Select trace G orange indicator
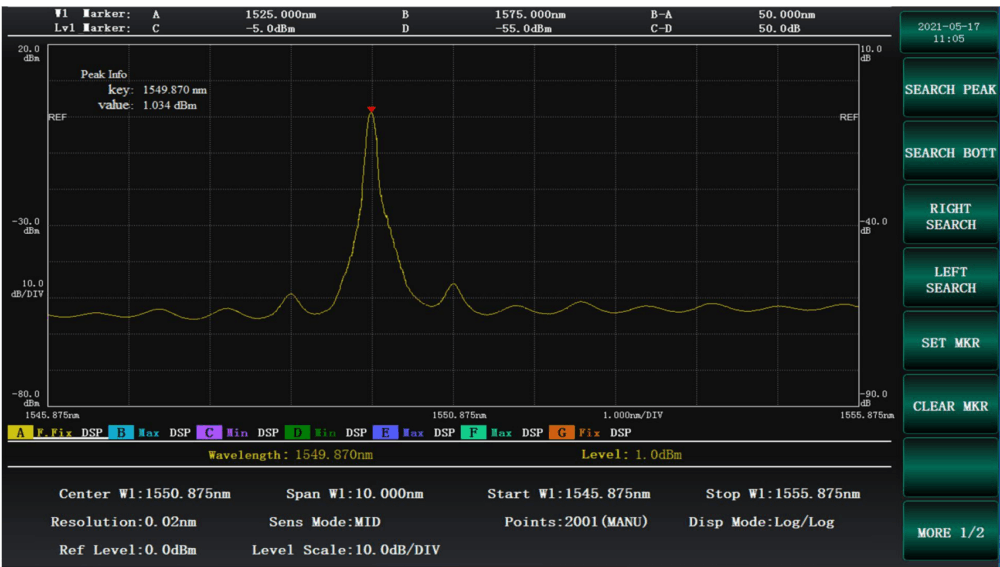The height and width of the screenshot is (567, 1000). (x=561, y=433)
